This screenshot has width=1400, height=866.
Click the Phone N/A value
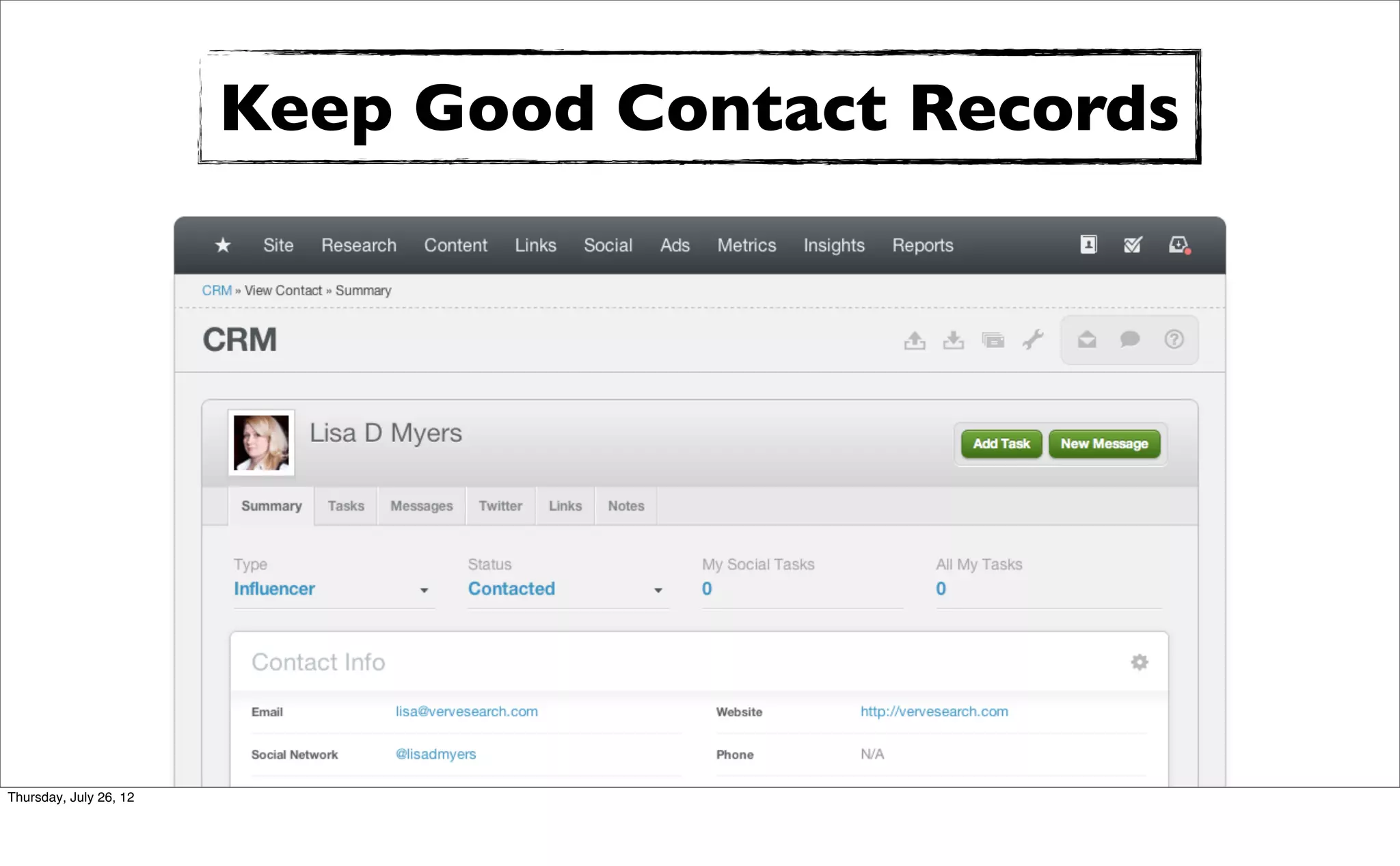pyautogui.click(x=872, y=754)
